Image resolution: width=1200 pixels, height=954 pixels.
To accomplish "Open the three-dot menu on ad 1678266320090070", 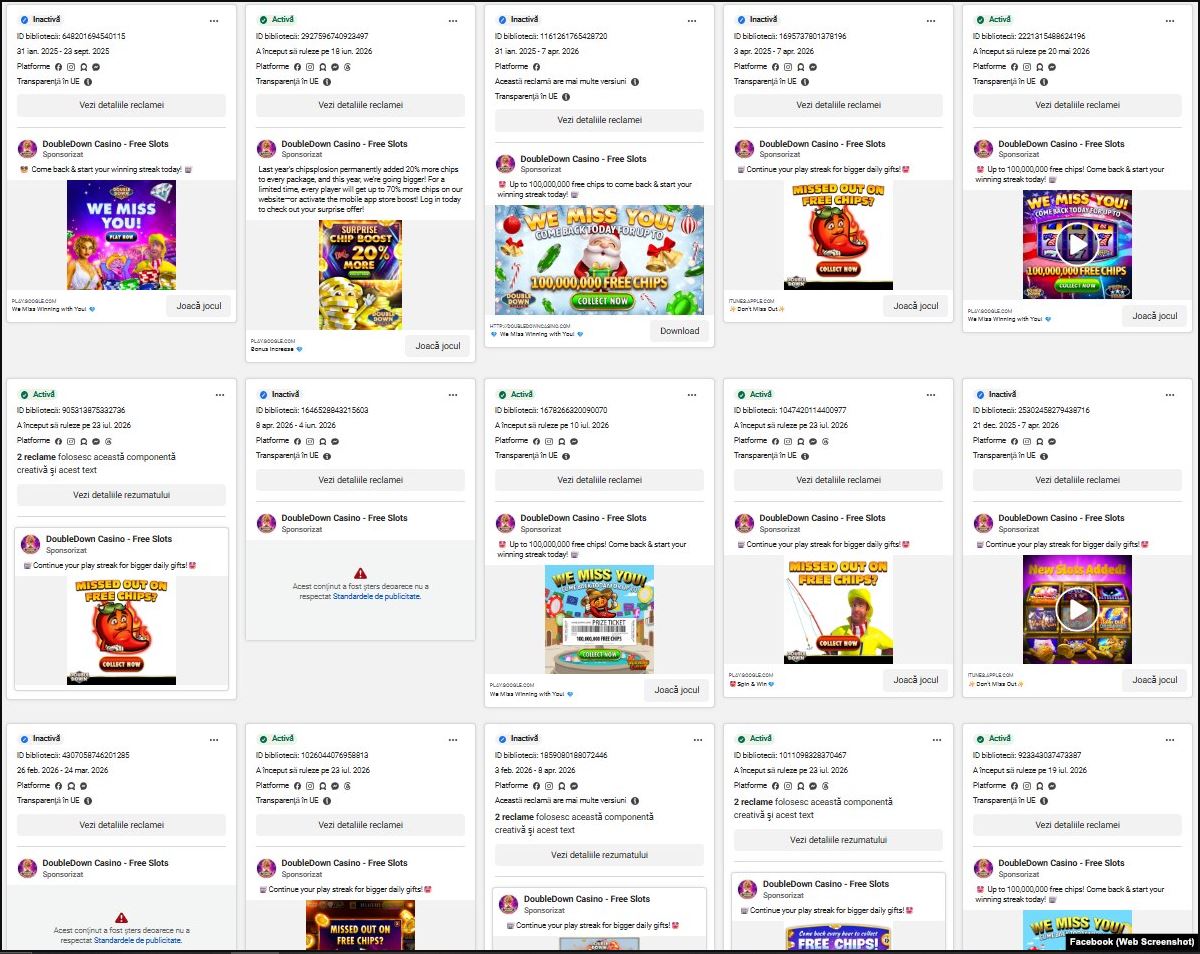I will click(692, 395).
